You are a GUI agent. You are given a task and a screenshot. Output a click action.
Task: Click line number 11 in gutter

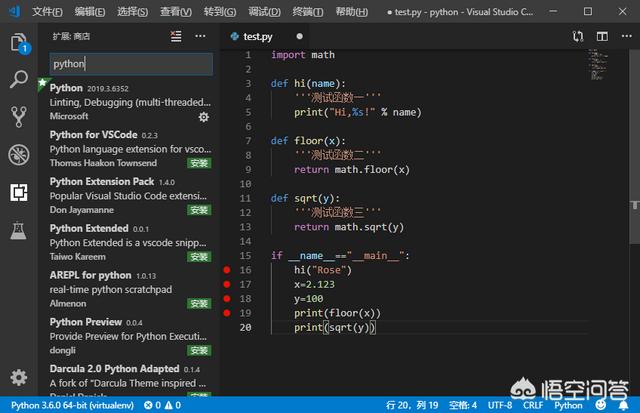point(245,198)
